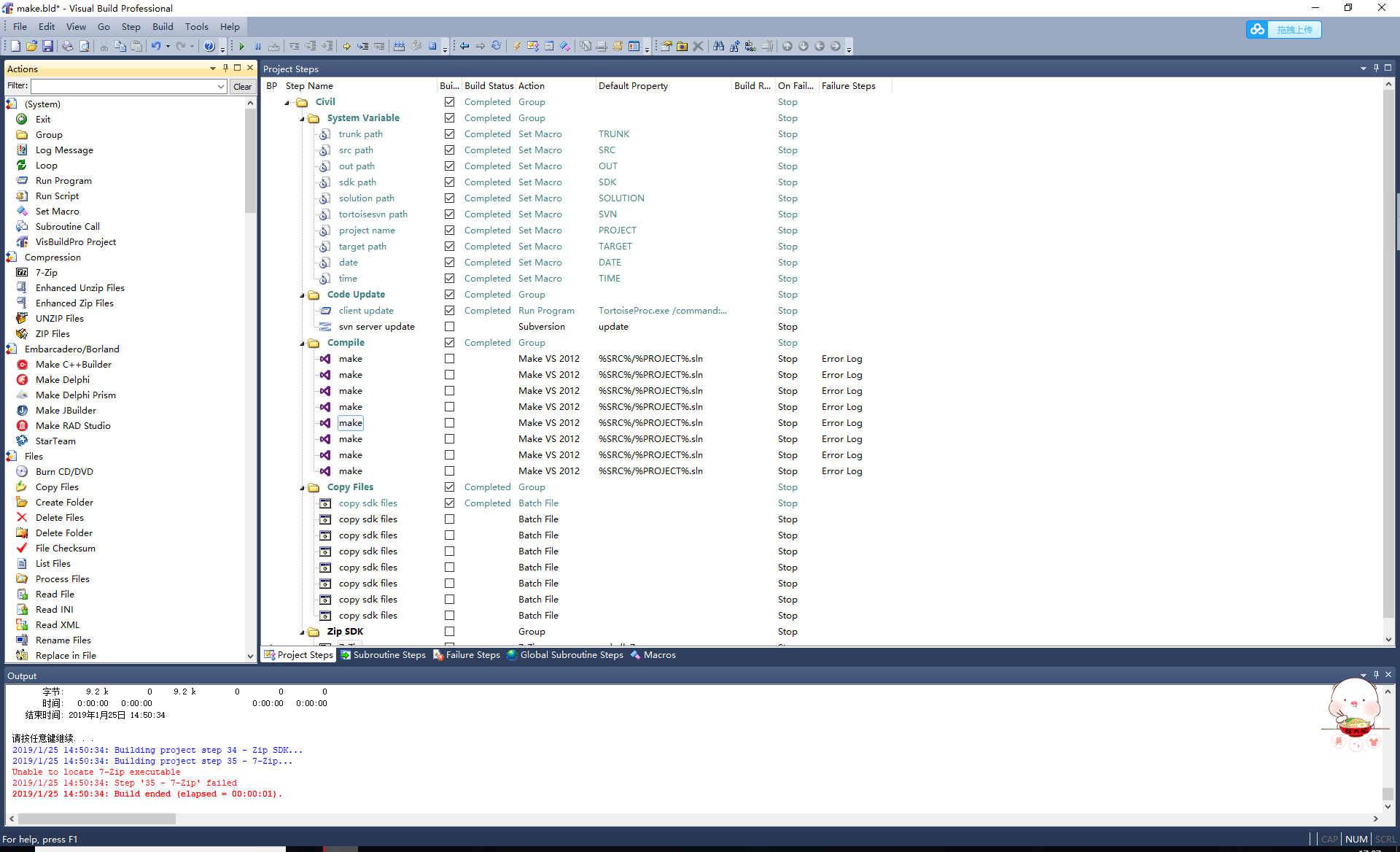Screen dimensions: 1400x852
Task: Select Make Delphi action
Action: 62,380
